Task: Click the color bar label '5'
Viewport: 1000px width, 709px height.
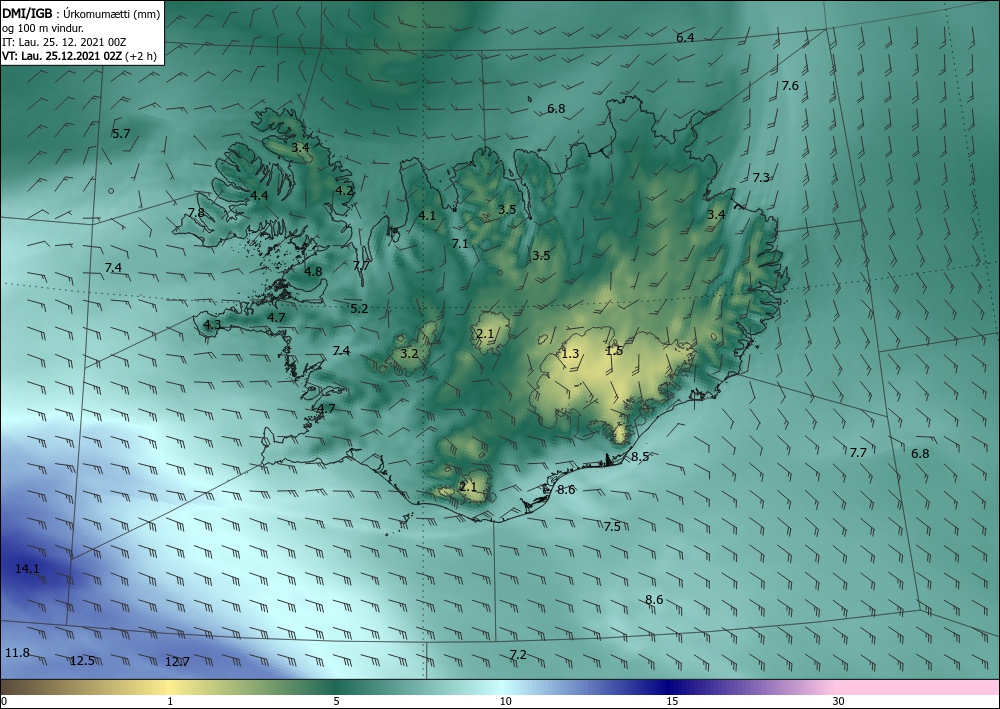Action: pos(336,702)
